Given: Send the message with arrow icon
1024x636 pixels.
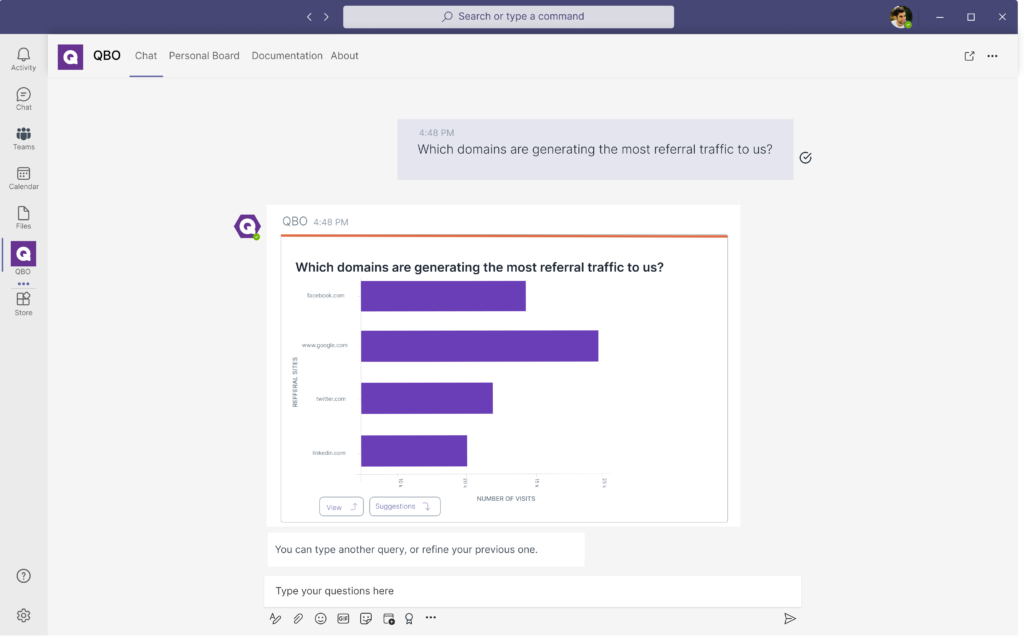Looking at the screenshot, I should [x=789, y=619].
